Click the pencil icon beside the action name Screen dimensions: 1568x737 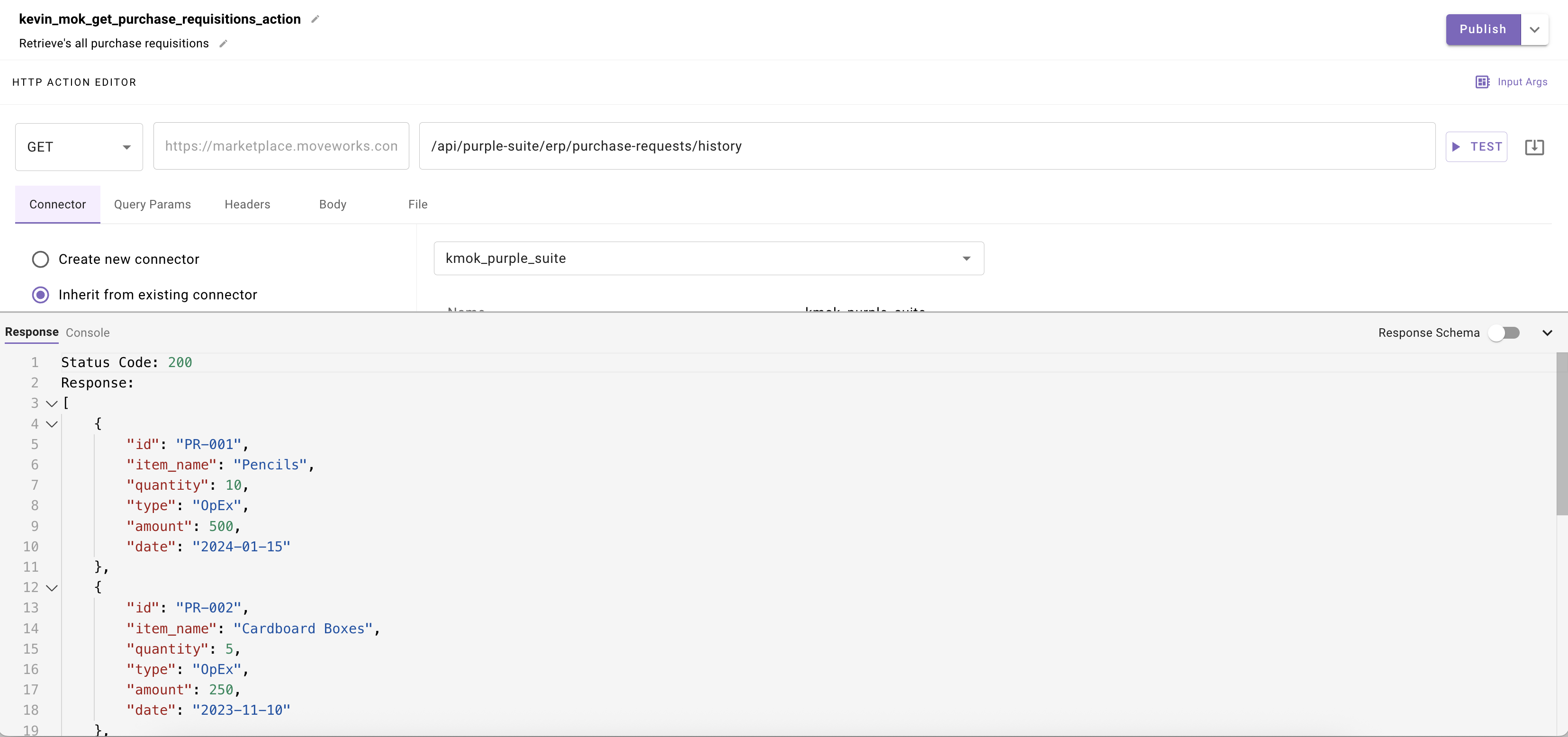pos(315,19)
